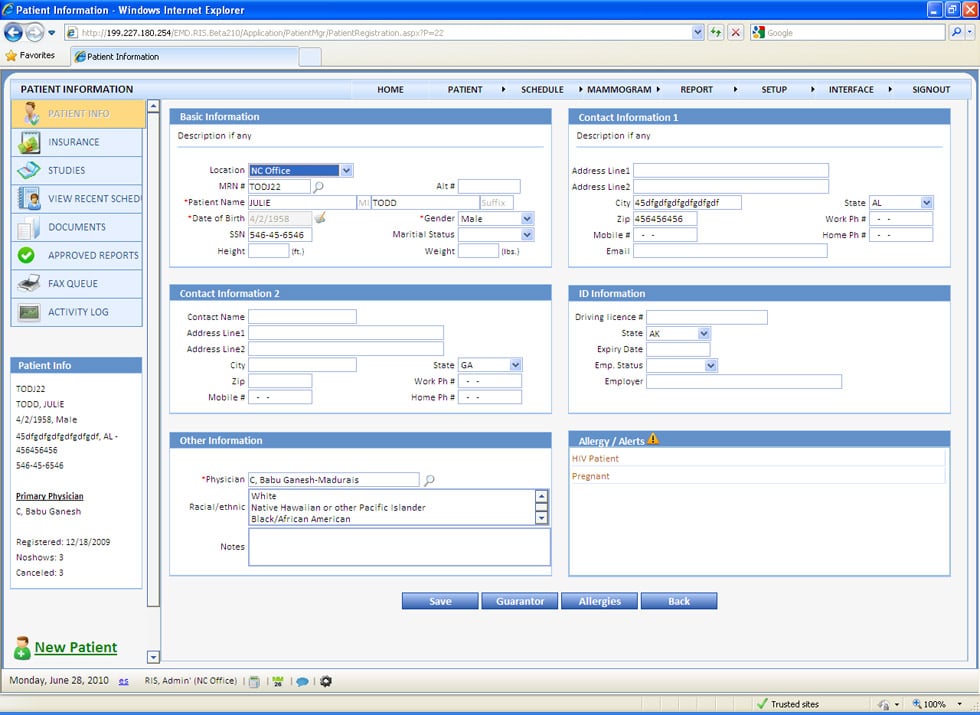
Task: Click the Guarantor button
Action: point(519,601)
